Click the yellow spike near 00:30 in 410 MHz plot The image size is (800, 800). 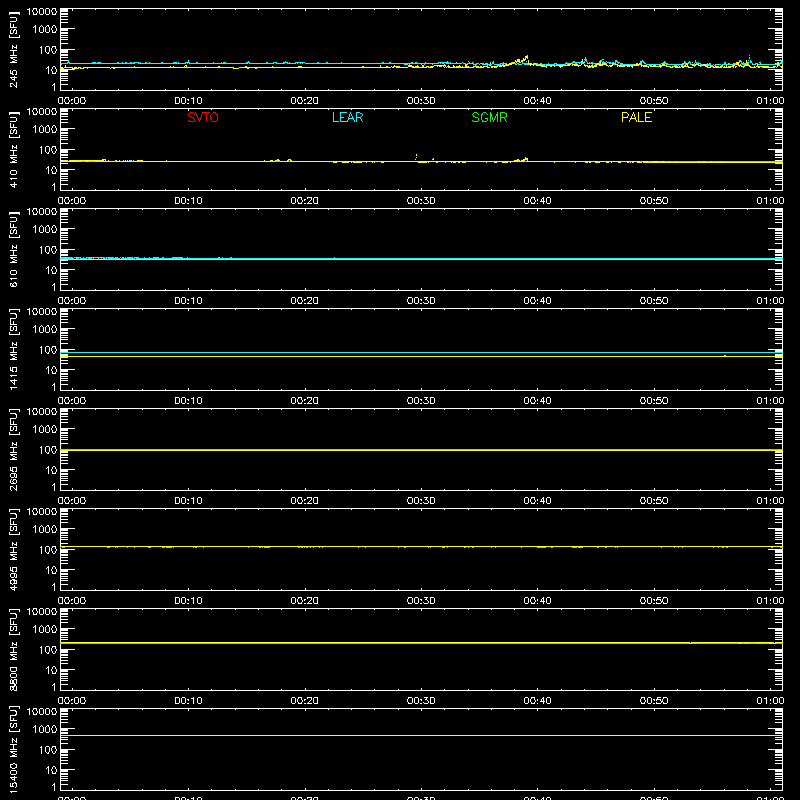click(x=416, y=156)
